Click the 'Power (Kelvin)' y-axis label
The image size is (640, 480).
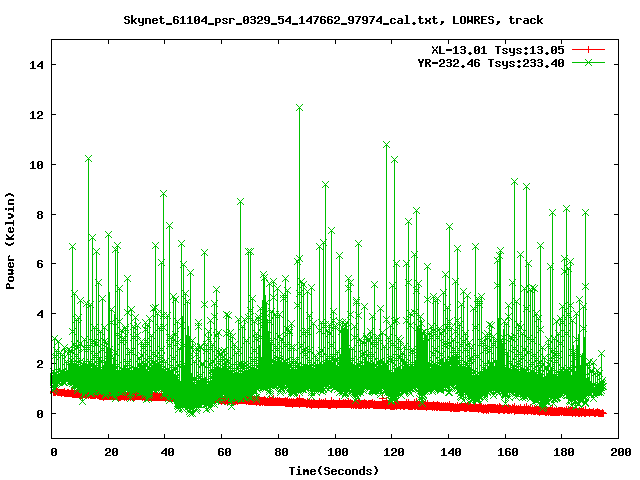10,241
